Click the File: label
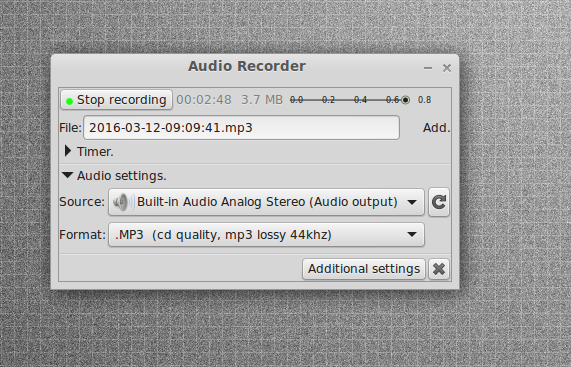Screen dimensions: 571x367 pos(70,128)
